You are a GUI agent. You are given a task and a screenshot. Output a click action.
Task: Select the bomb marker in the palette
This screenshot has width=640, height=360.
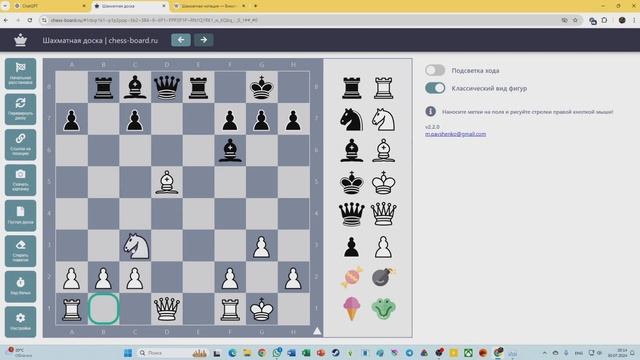click(x=383, y=277)
